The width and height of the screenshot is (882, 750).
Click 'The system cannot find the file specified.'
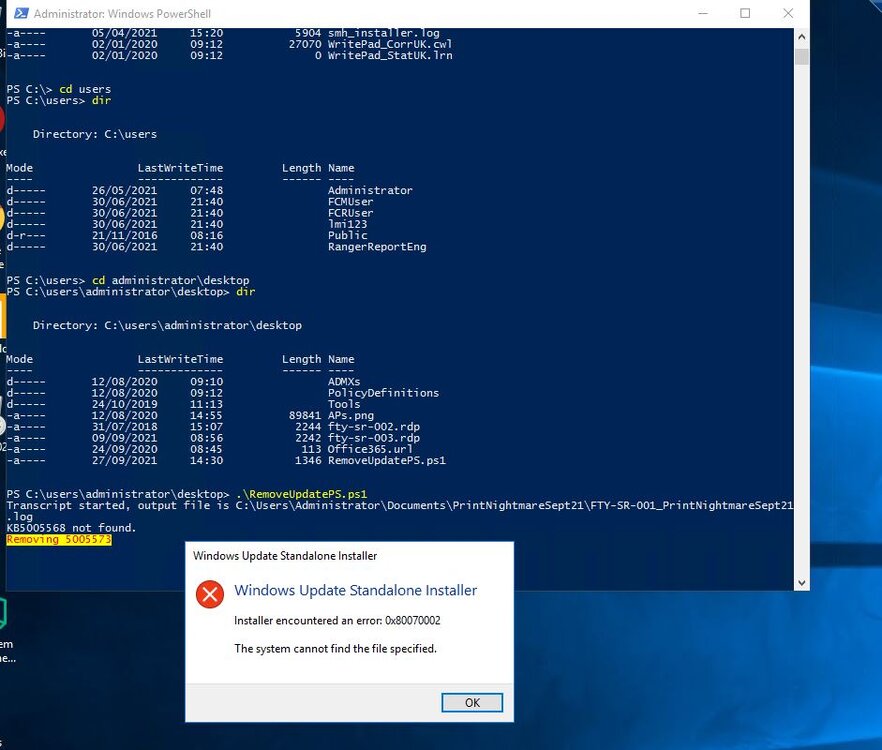335,649
